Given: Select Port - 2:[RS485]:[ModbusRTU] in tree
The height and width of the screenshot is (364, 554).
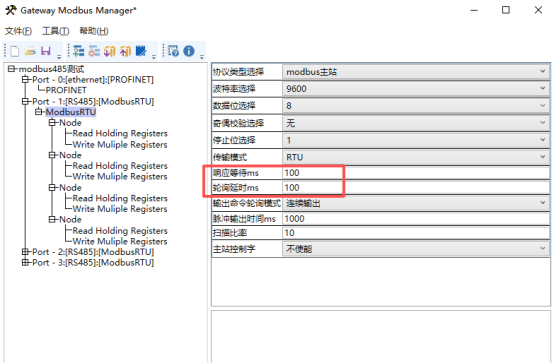Looking at the screenshot, I should pos(93,252).
